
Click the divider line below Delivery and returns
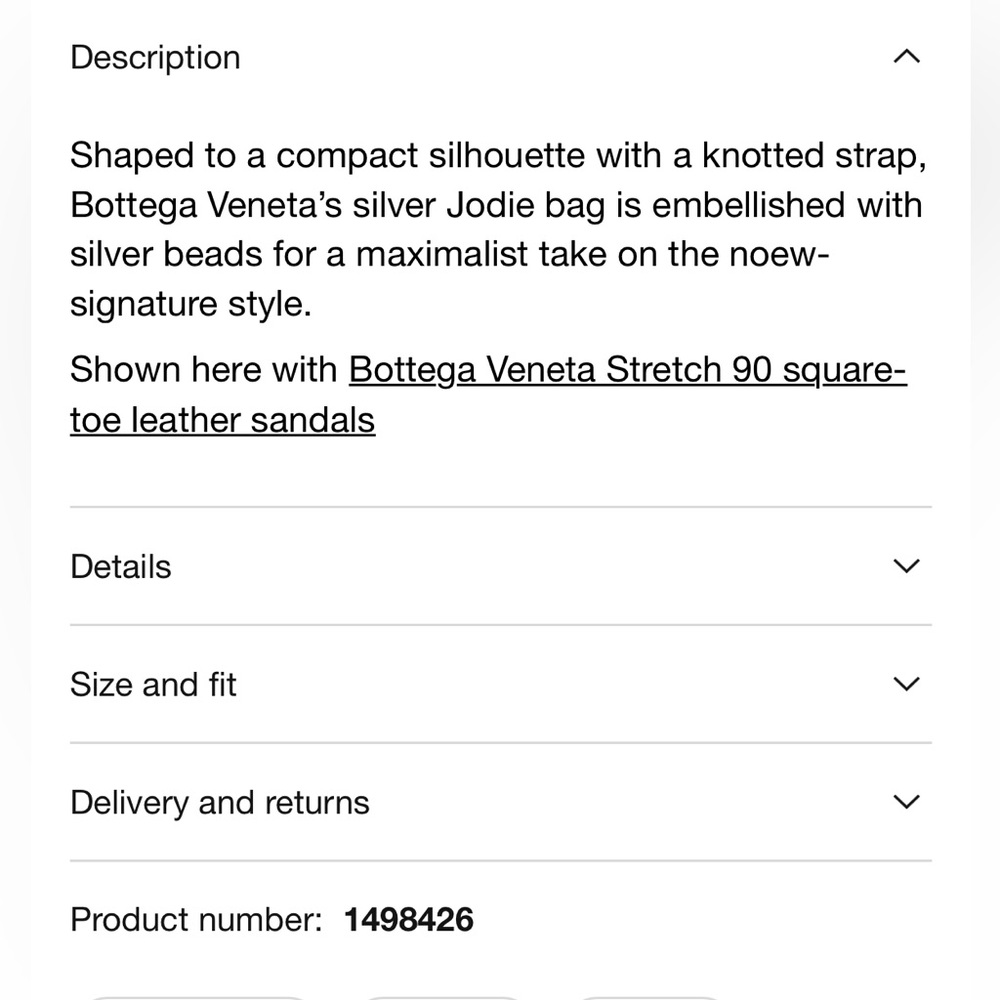[x=500, y=861]
